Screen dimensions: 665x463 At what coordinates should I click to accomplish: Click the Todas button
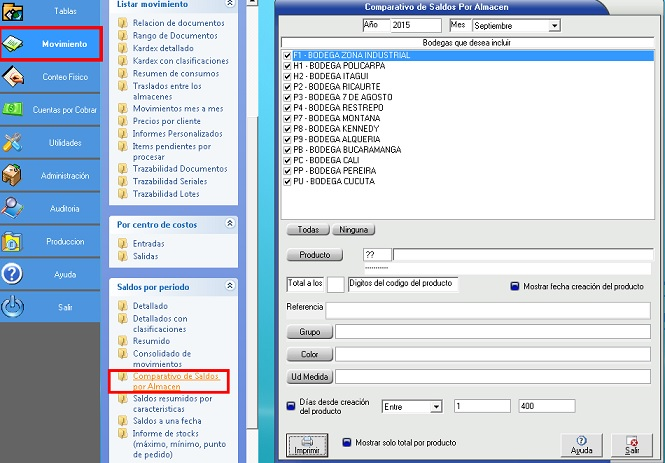click(x=307, y=230)
